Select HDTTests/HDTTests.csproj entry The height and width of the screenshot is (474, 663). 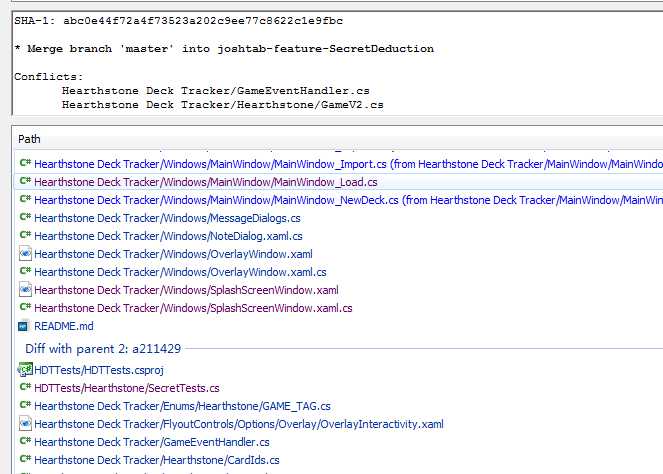pos(99,370)
